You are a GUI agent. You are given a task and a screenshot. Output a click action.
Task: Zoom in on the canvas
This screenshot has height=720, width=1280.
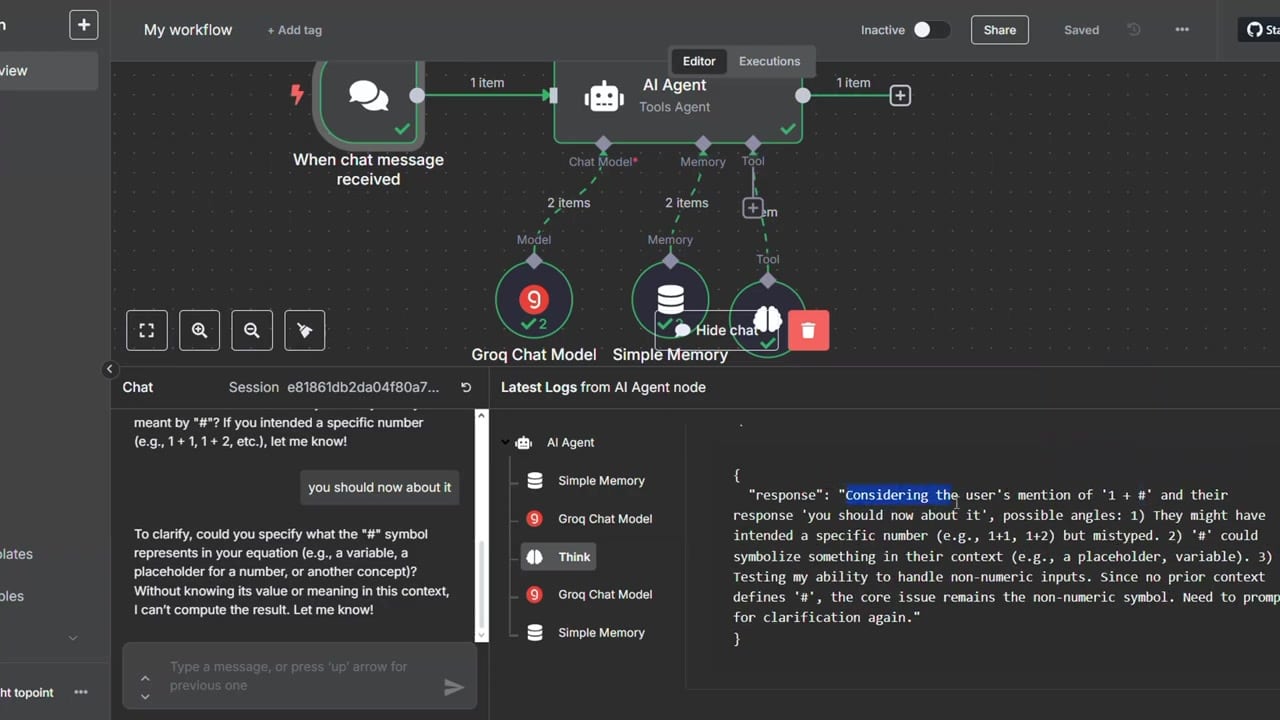click(199, 330)
